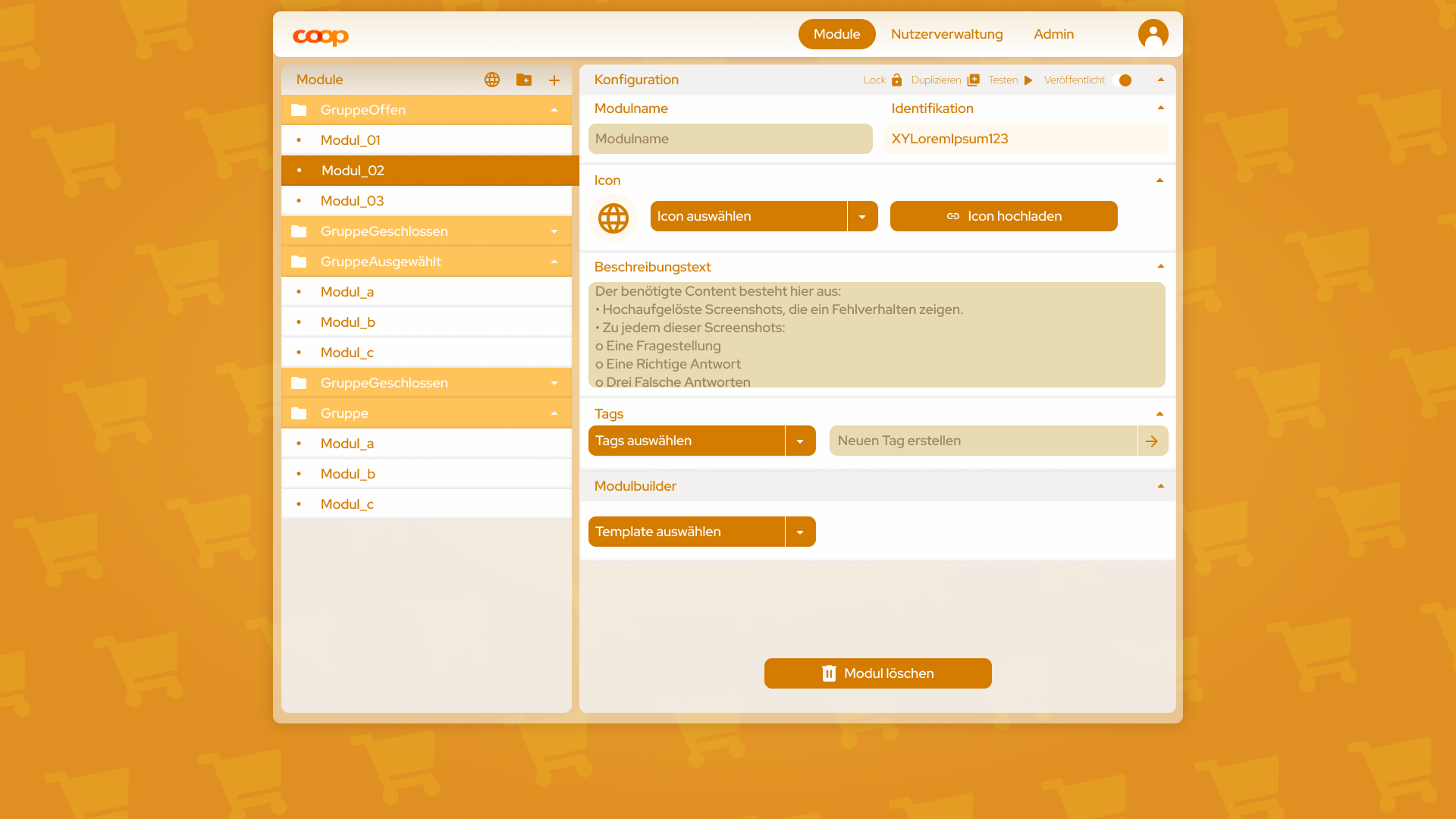Click the globe icon in Module header
The height and width of the screenshot is (819, 1456).
click(x=492, y=80)
